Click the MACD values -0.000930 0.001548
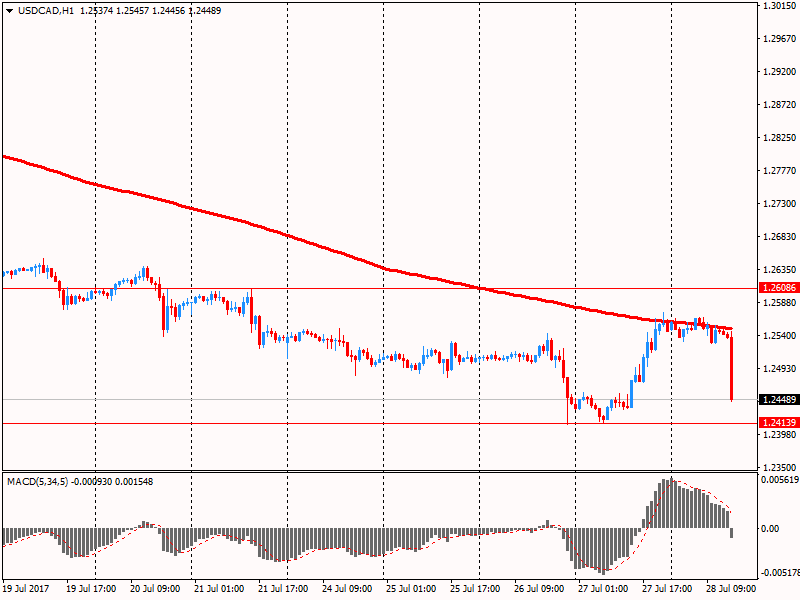Image resolution: width=800 pixels, height=600 pixels. click(x=112, y=482)
